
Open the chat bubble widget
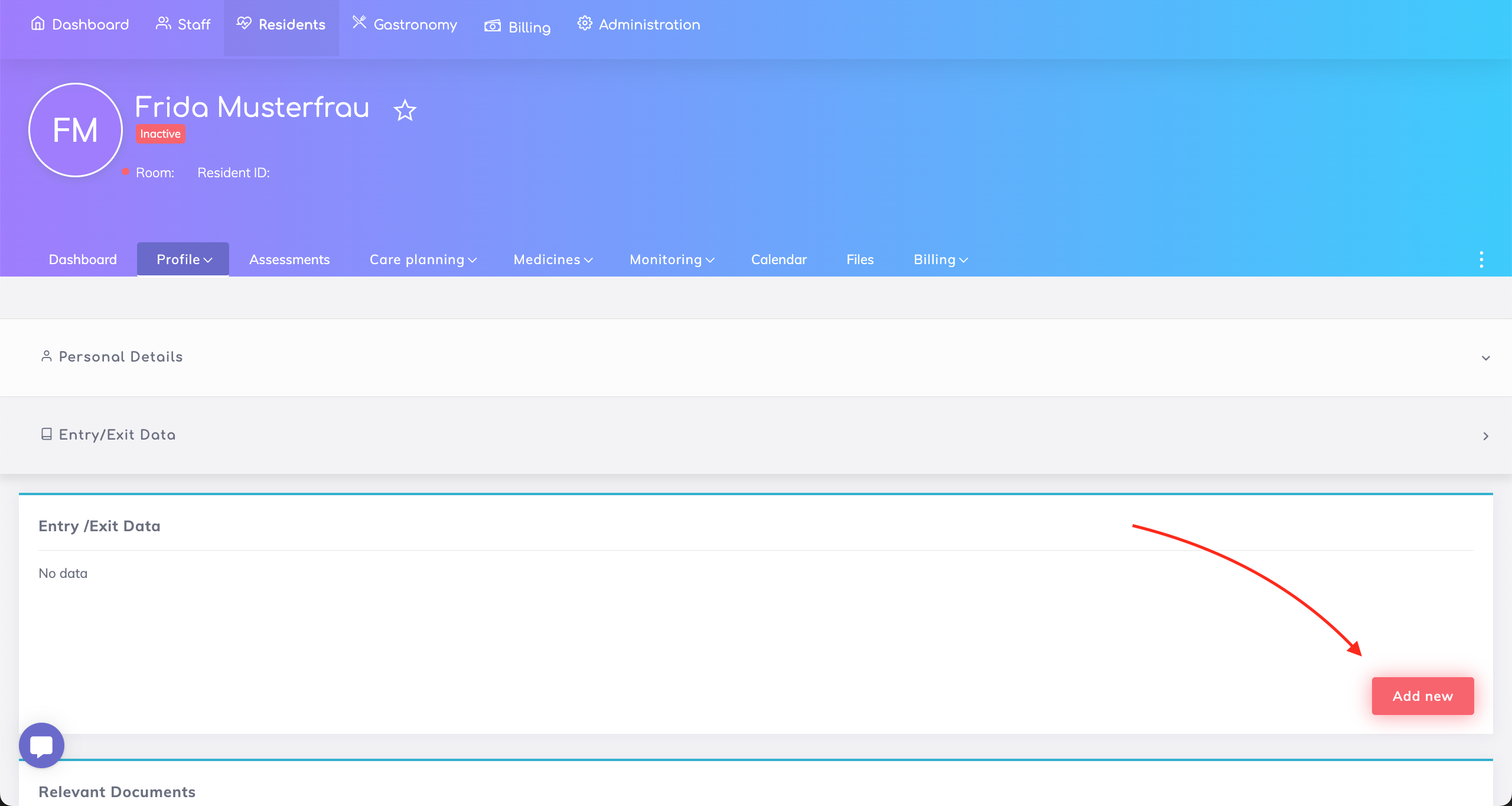41,745
